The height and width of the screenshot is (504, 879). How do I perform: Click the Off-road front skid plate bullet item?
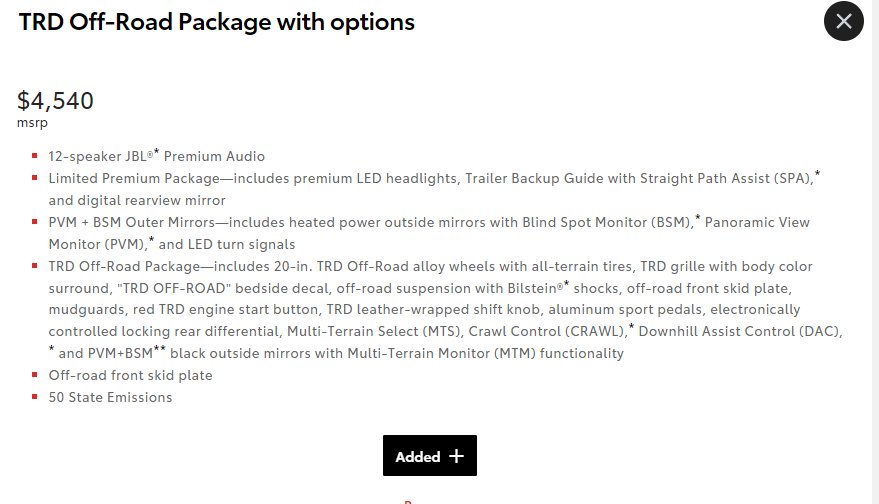[131, 375]
